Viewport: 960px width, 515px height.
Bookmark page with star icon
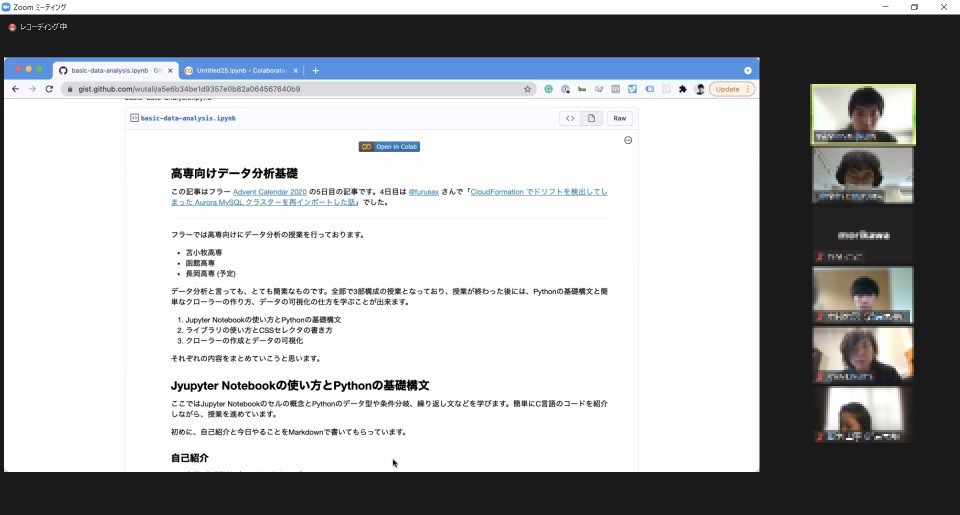coord(528,89)
